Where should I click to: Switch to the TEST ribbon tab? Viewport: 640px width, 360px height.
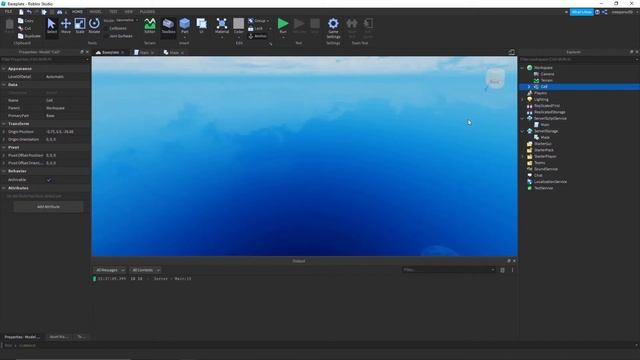point(113,12)
